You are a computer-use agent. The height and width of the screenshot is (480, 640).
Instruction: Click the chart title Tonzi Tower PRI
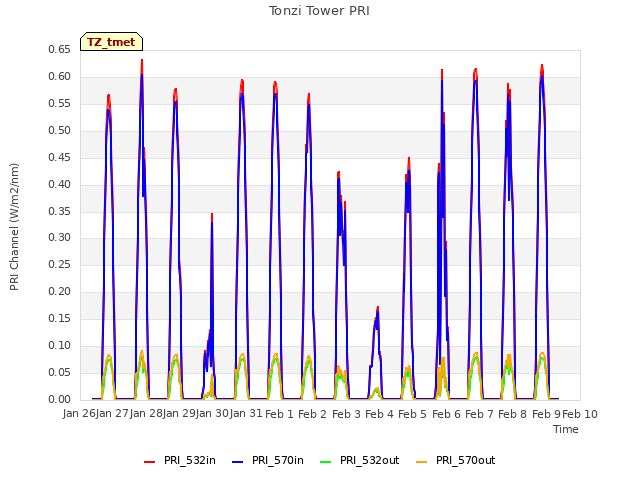click(x=319, y=11)
